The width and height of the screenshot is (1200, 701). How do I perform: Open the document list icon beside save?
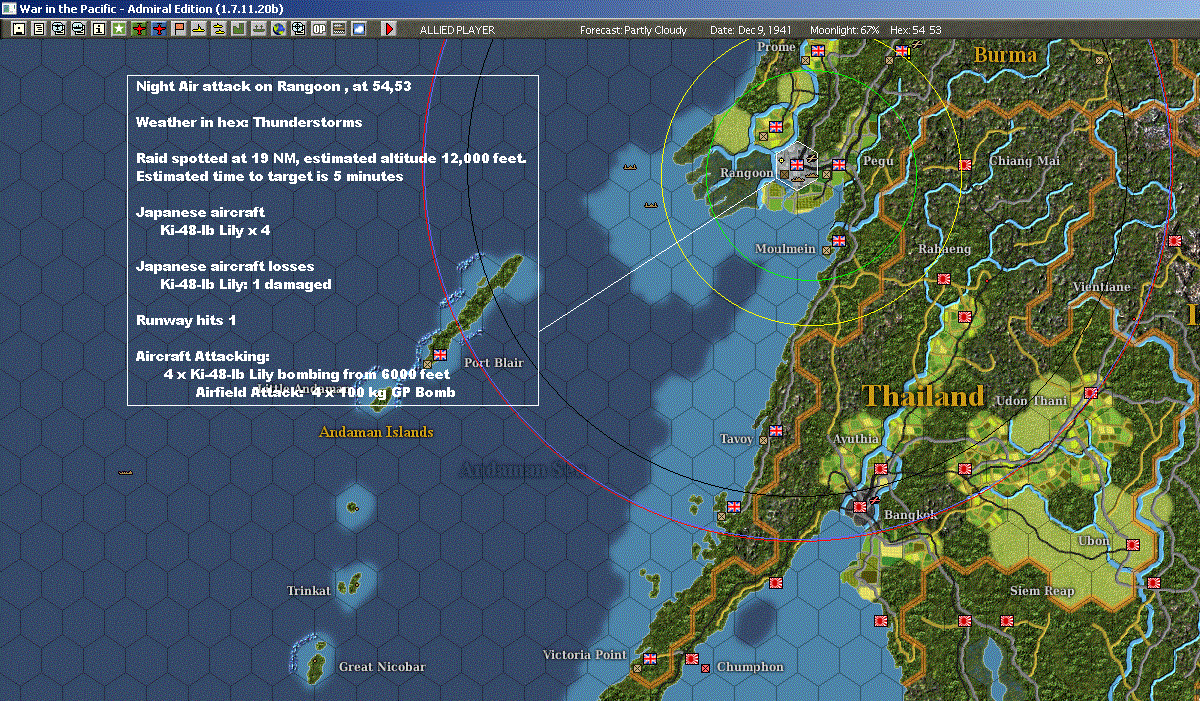tap(39, 30)
